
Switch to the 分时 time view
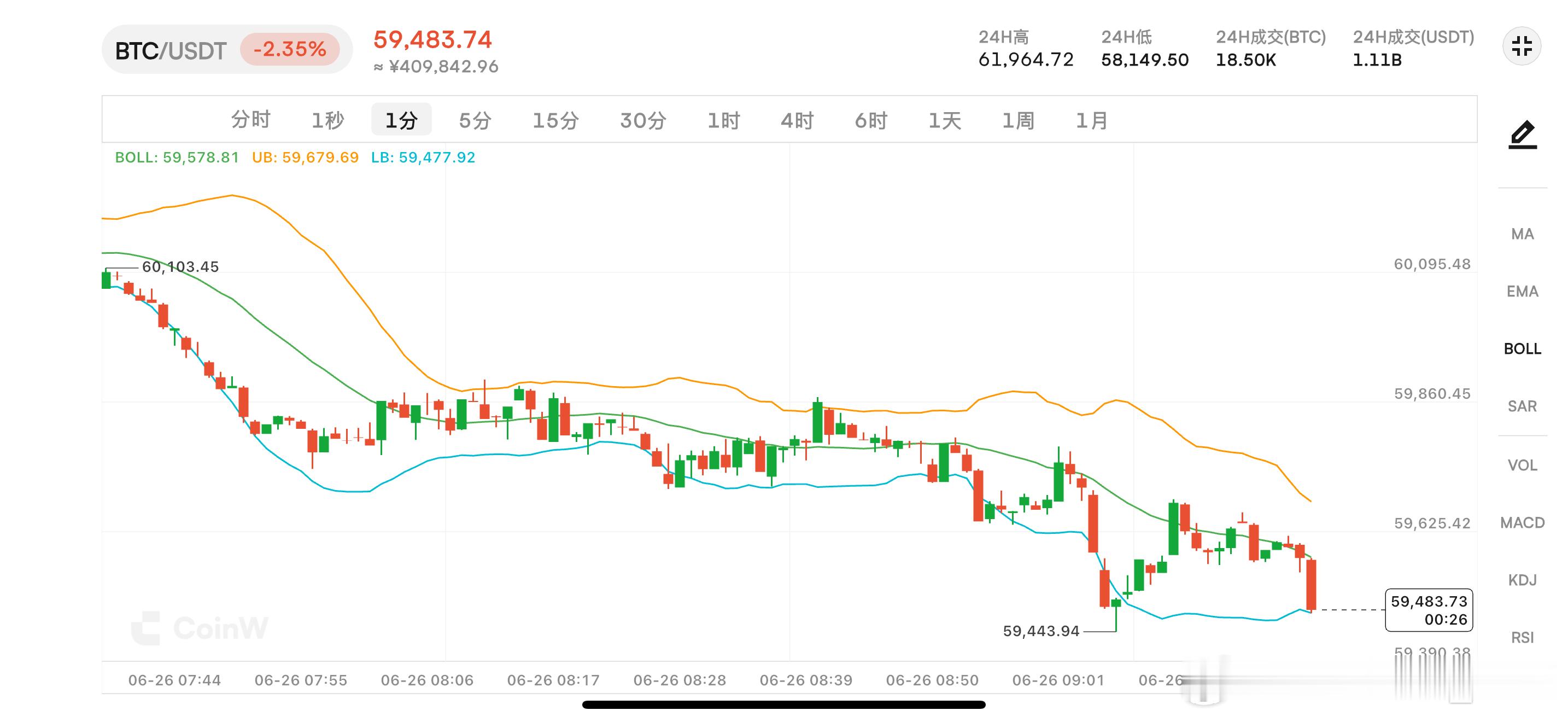(x=251, y=119)
